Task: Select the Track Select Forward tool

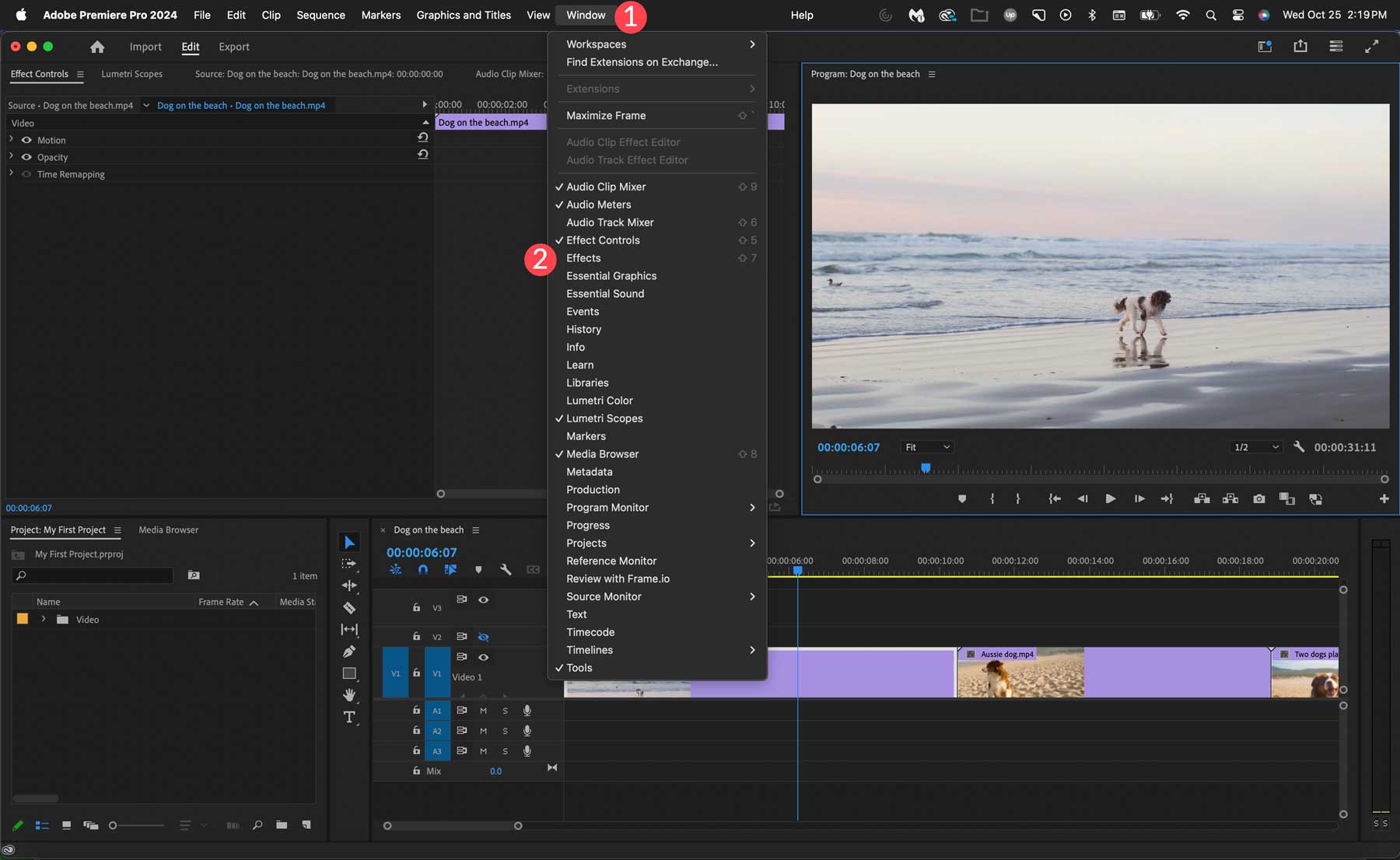Action: pos(349,564)
